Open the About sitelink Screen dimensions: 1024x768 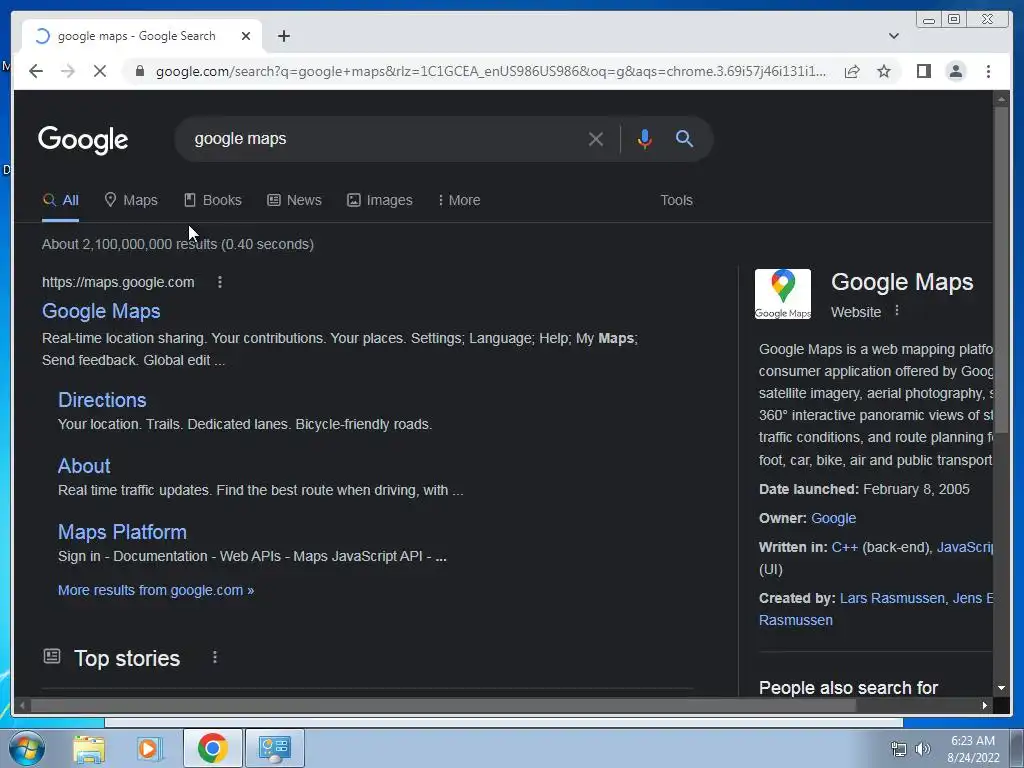click(84, 466)
